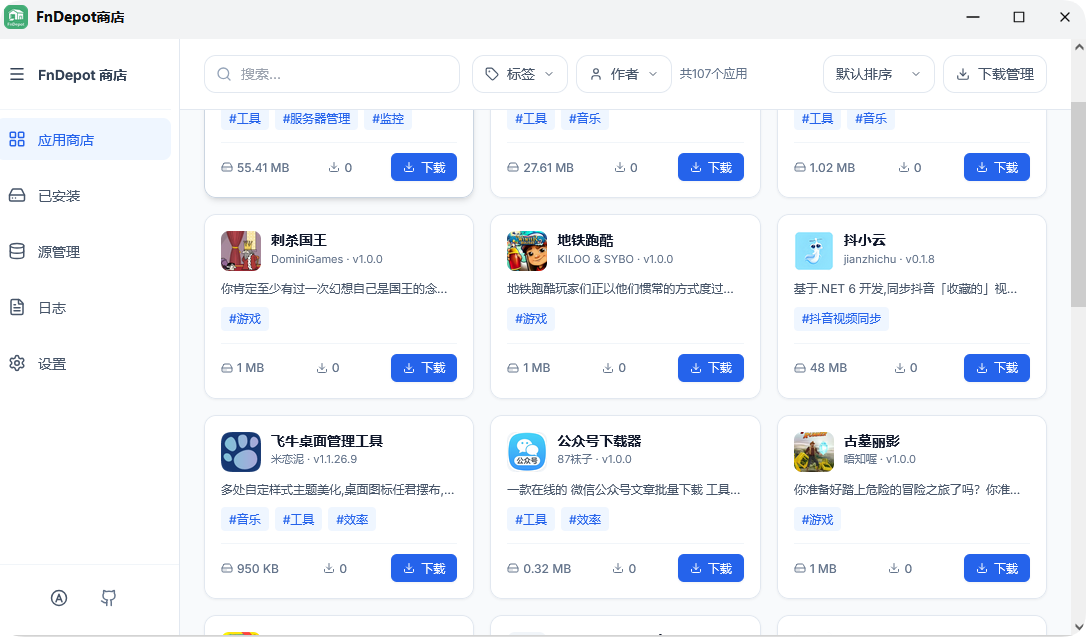Click the search input field
This screenshot has height=637, width=1086.
(331, 73)
